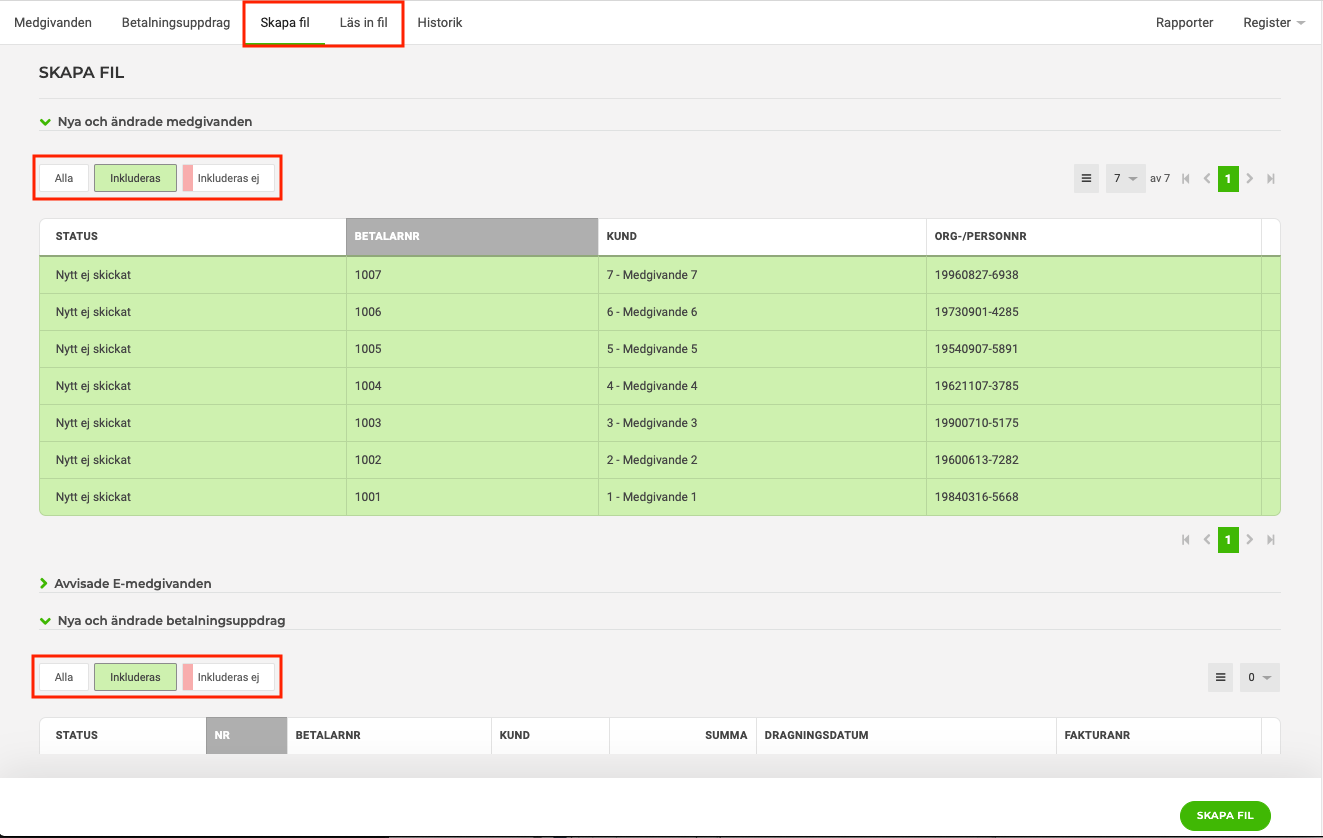Select page 1 in top pager
1323x838 pixels.
[x=1228, y=179]
